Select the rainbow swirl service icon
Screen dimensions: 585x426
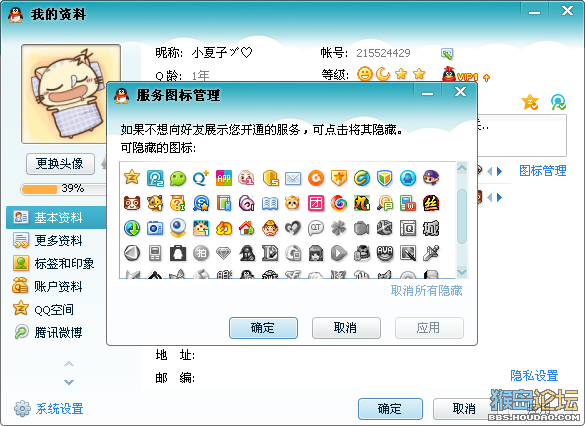pos(339,203)
